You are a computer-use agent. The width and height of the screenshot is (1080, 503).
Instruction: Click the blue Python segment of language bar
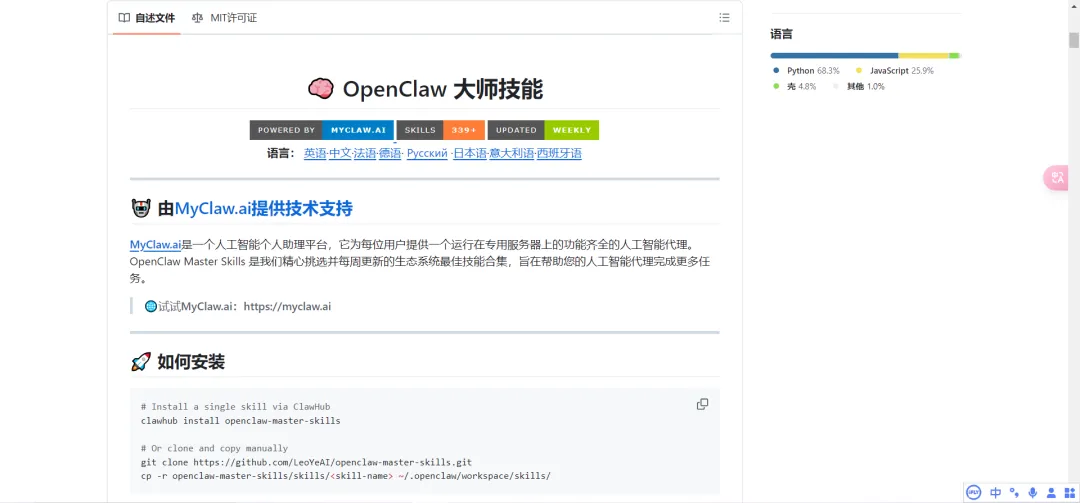coord(834,55)
